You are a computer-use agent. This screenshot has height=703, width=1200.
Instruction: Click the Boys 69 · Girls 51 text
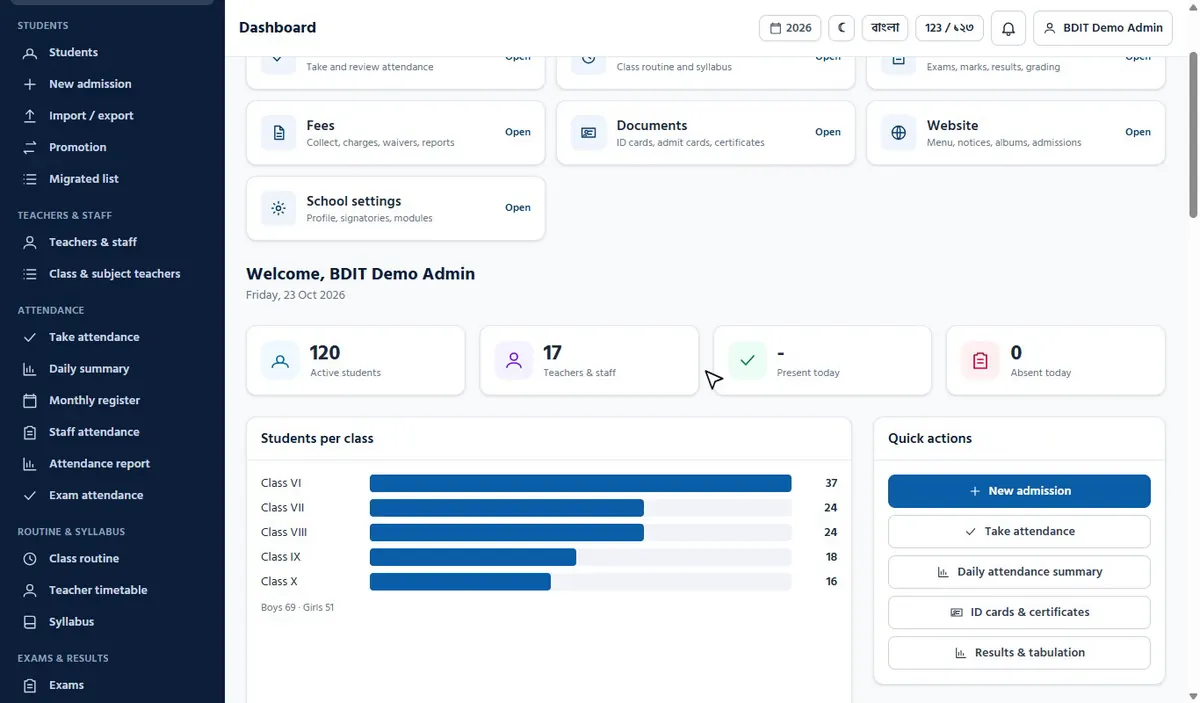tap(297, 607)
